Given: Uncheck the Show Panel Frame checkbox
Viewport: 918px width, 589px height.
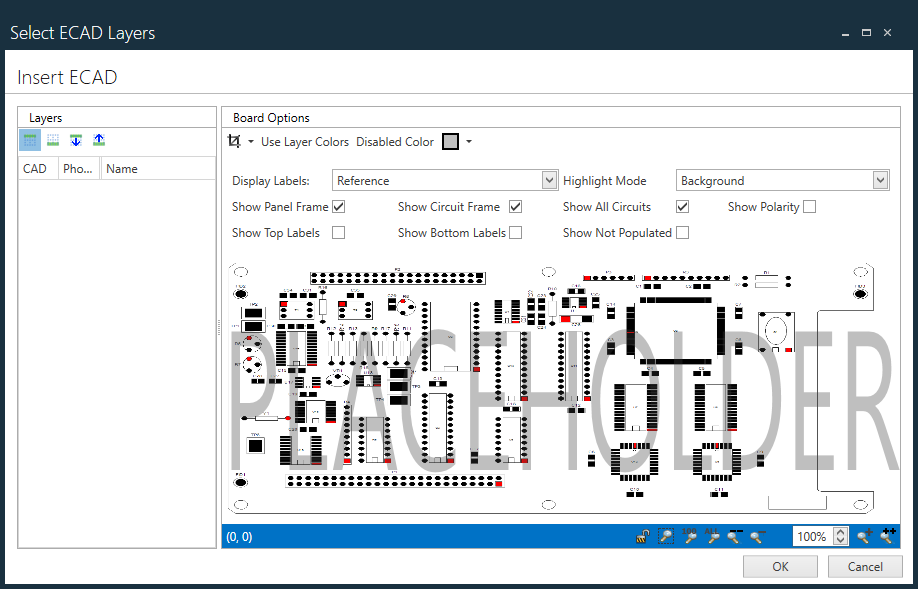Looking at the screenshot, I should tap(338, 206).
